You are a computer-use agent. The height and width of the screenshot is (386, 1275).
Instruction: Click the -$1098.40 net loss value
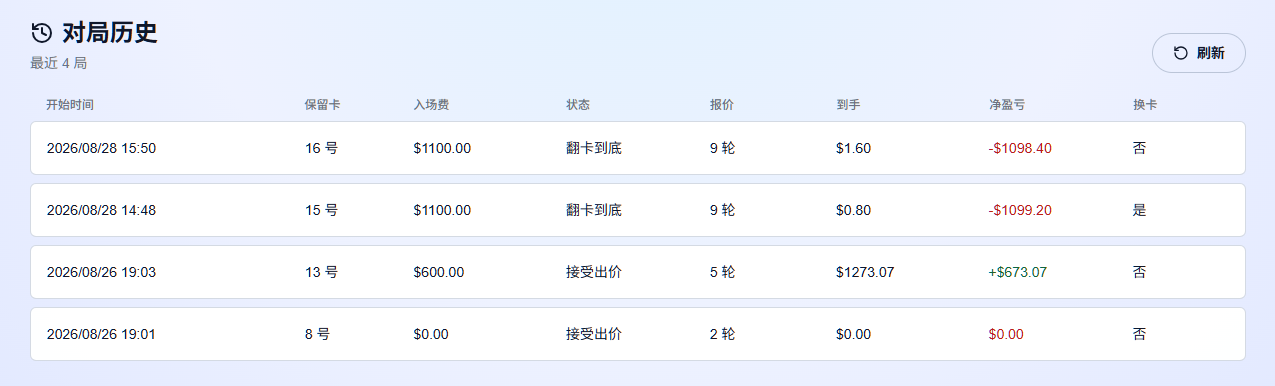[x=1020, y=148]
